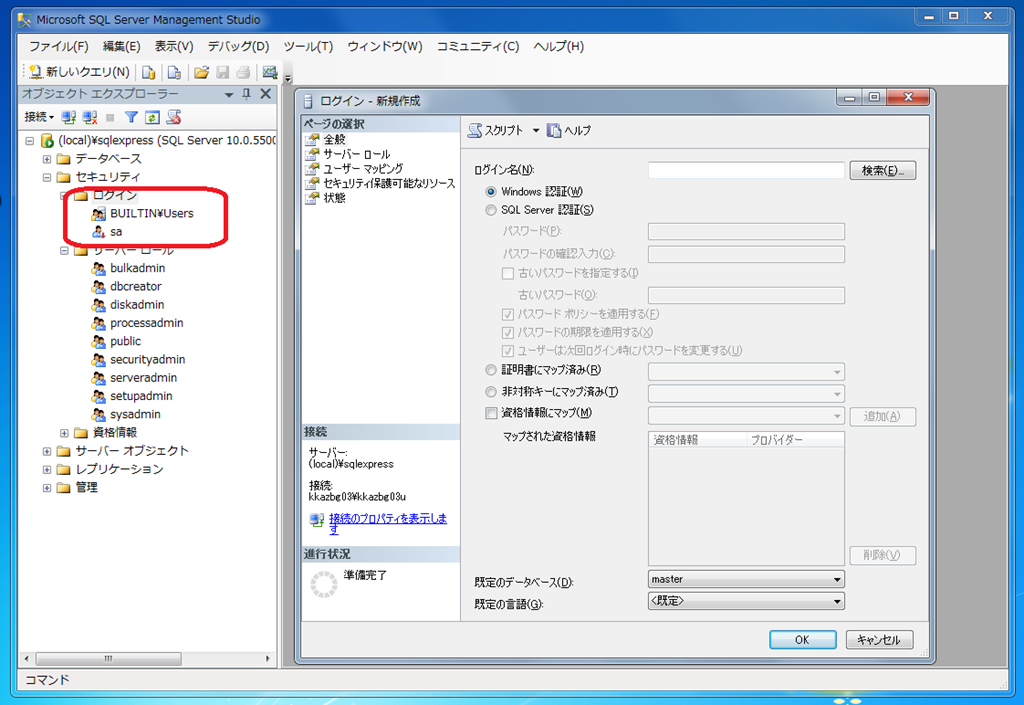
Task: Click the 管理 folder icon
Action: tap(63, 488)
